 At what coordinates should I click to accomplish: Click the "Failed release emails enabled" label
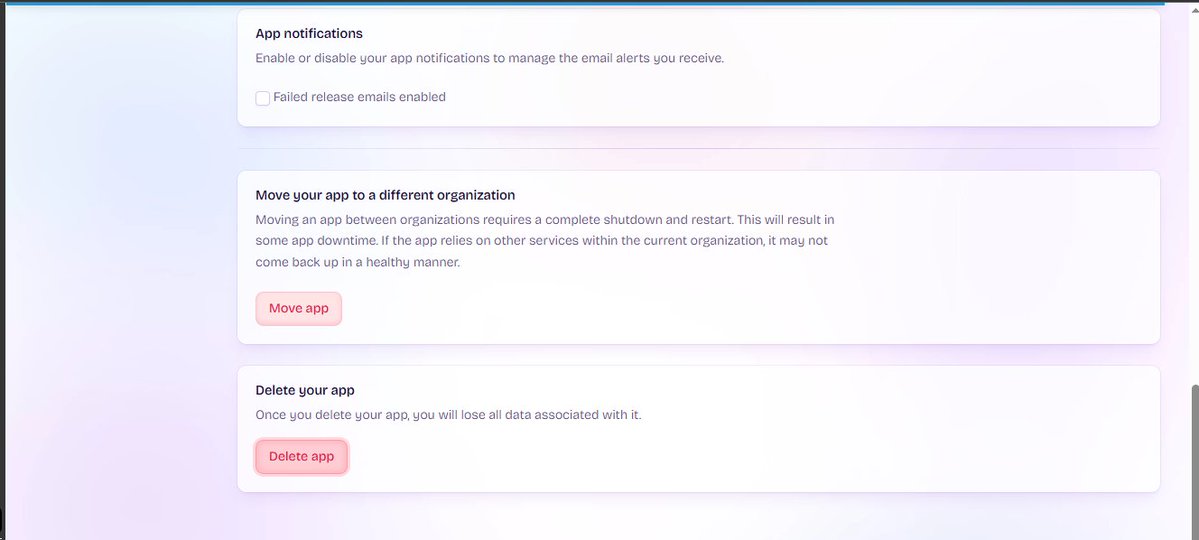coord(359,97)
